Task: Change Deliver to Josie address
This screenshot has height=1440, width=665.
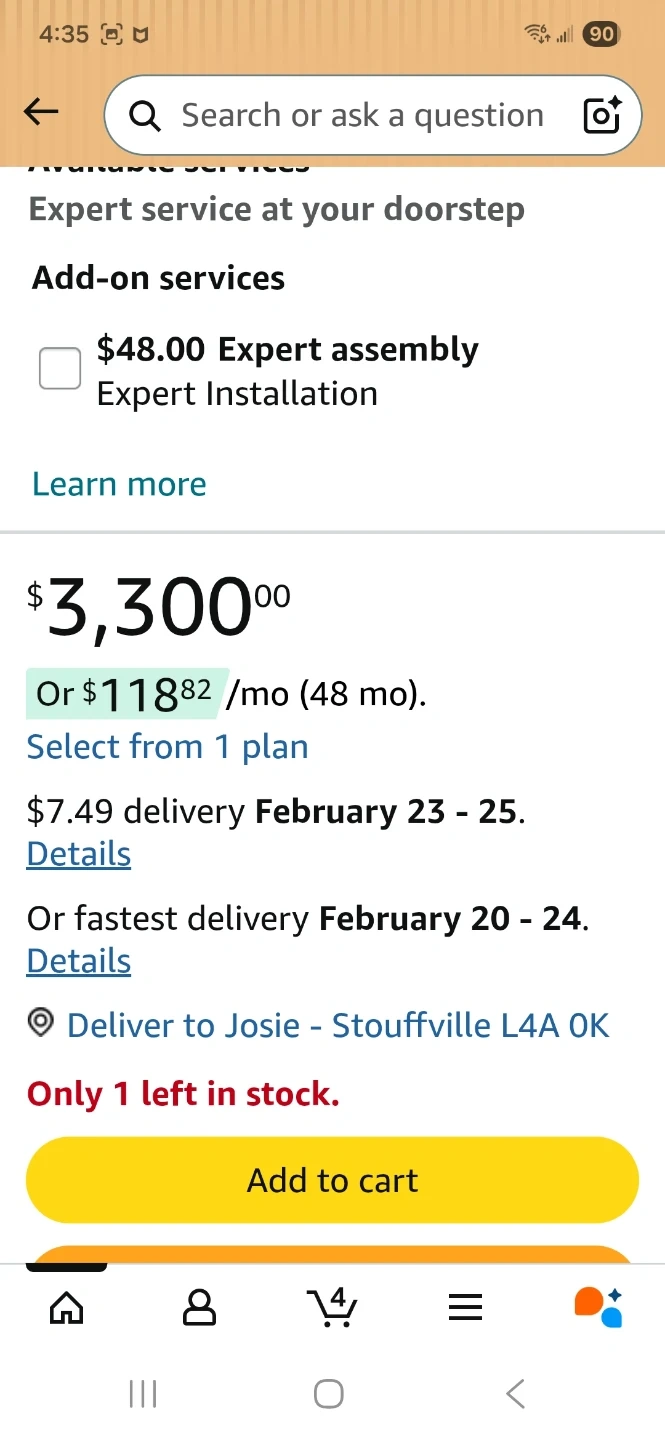Action: pos(337,1025)
